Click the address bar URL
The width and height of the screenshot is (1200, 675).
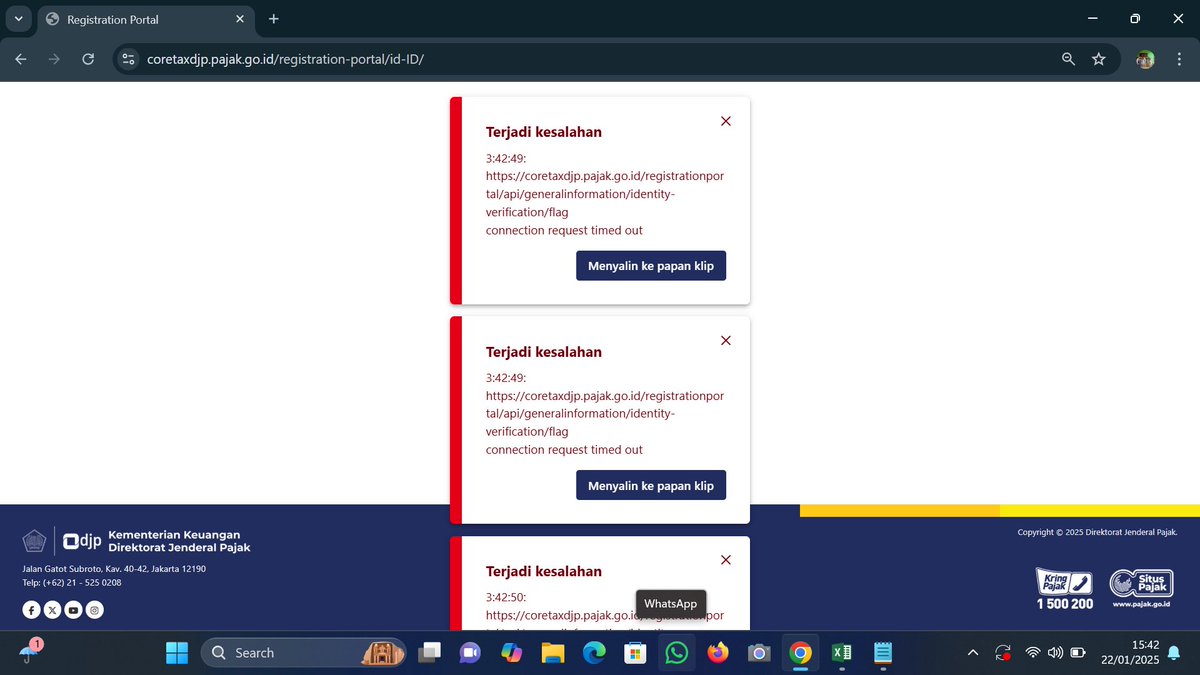286,60
